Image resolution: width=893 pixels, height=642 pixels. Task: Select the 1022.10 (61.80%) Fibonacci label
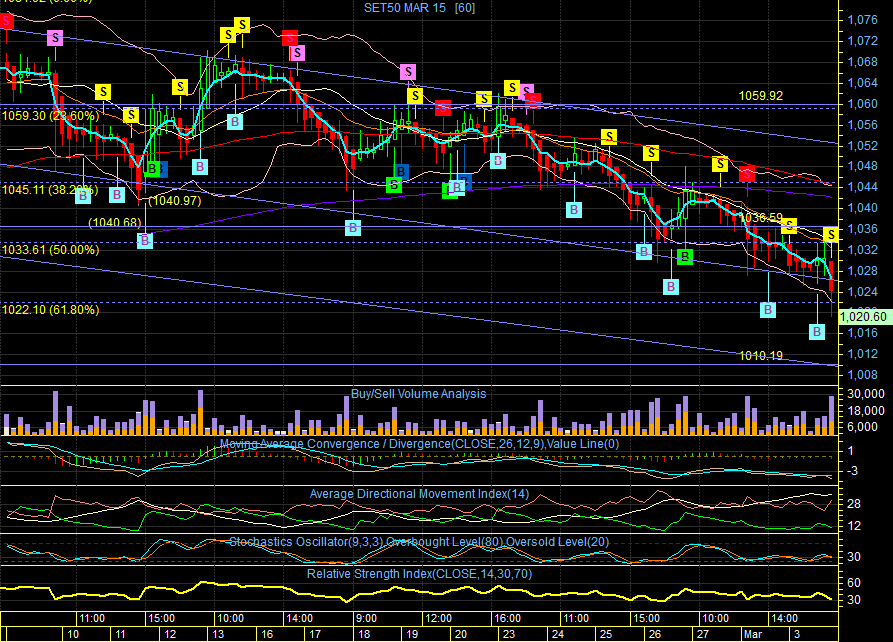51,310
